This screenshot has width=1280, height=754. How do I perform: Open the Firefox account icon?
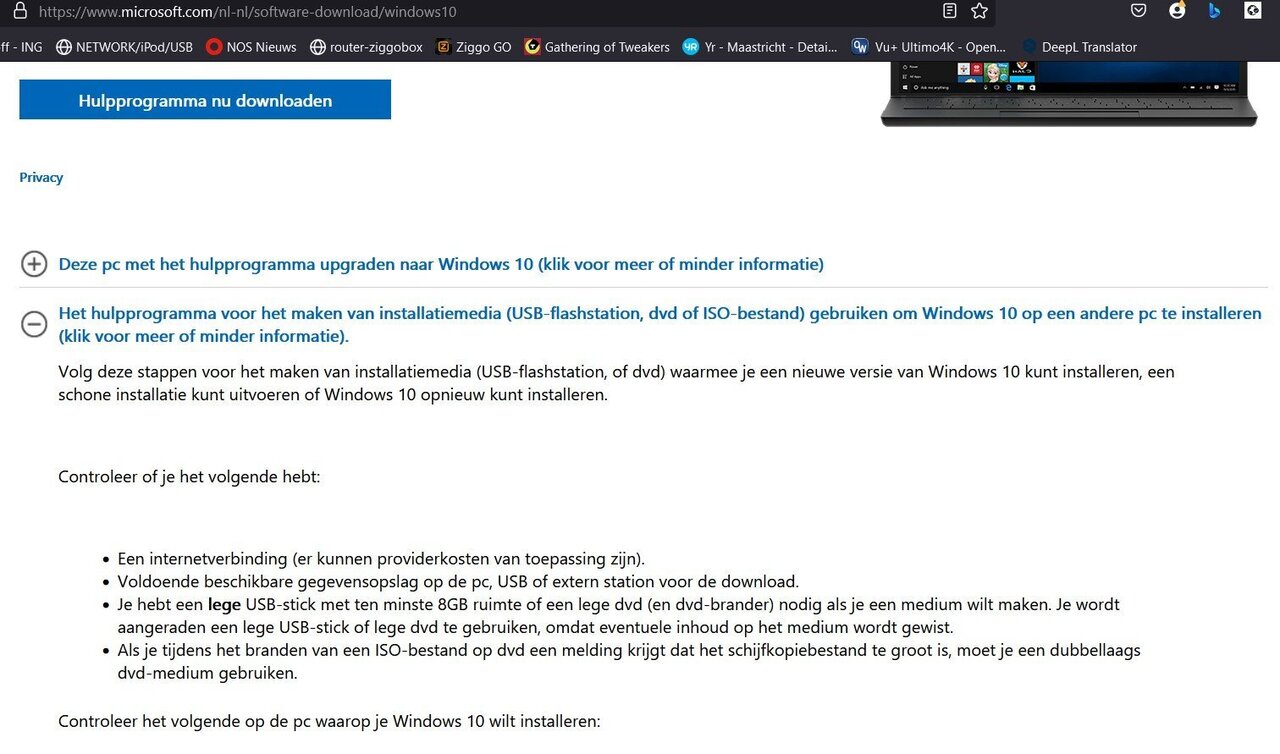(1176, 11)
